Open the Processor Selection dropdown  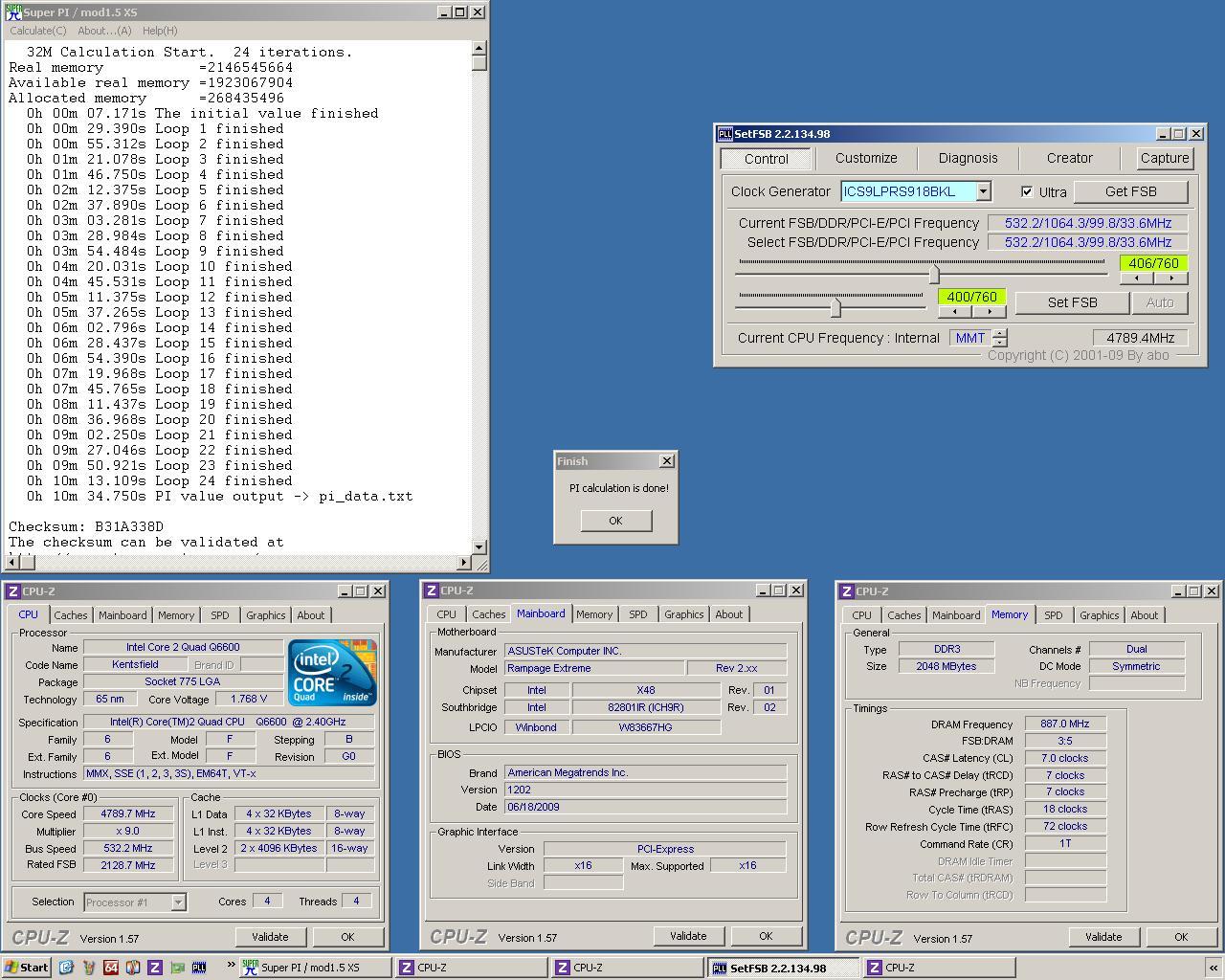178,902
